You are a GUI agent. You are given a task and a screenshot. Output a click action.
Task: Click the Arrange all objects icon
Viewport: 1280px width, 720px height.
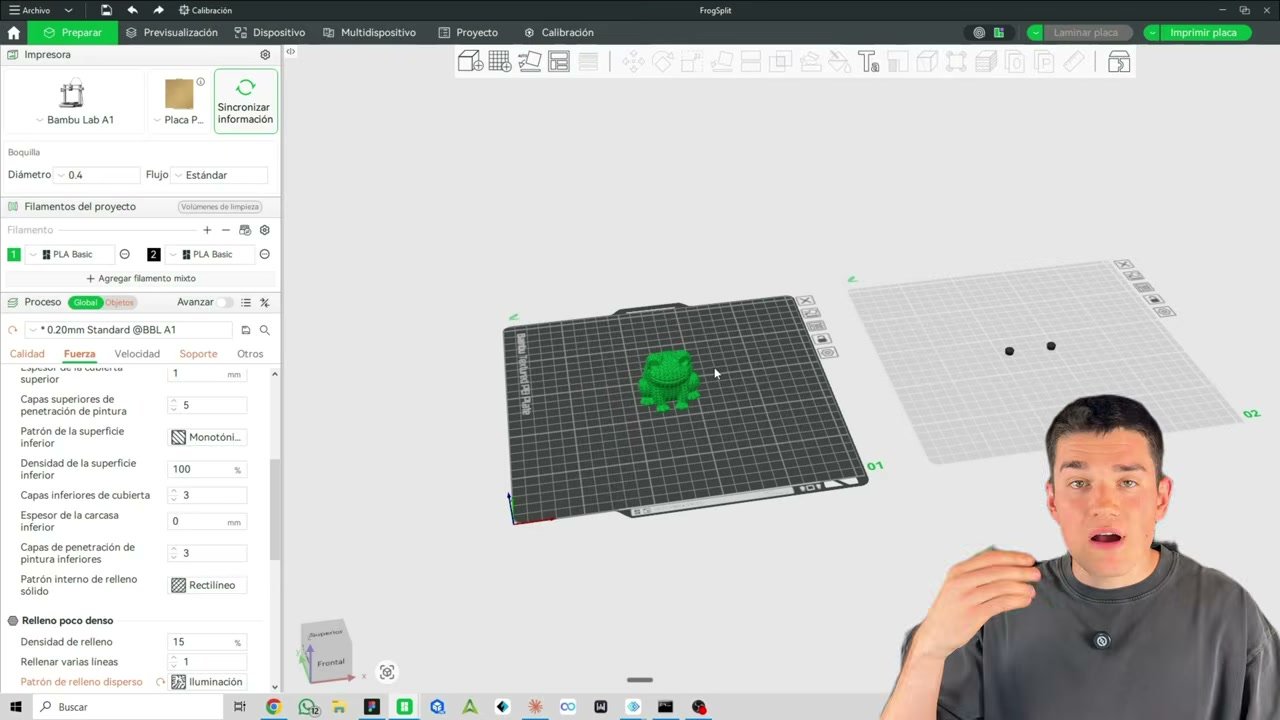point(559,62)
